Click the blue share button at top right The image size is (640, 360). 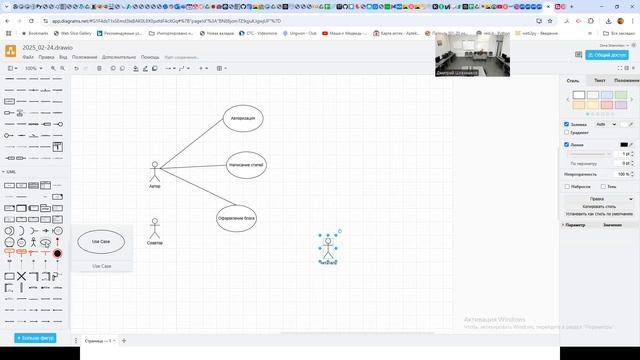point(607,55)
